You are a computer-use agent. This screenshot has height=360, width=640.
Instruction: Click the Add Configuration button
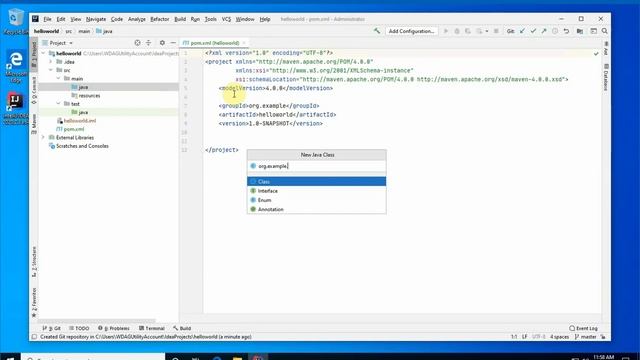[x=411, y=31]
